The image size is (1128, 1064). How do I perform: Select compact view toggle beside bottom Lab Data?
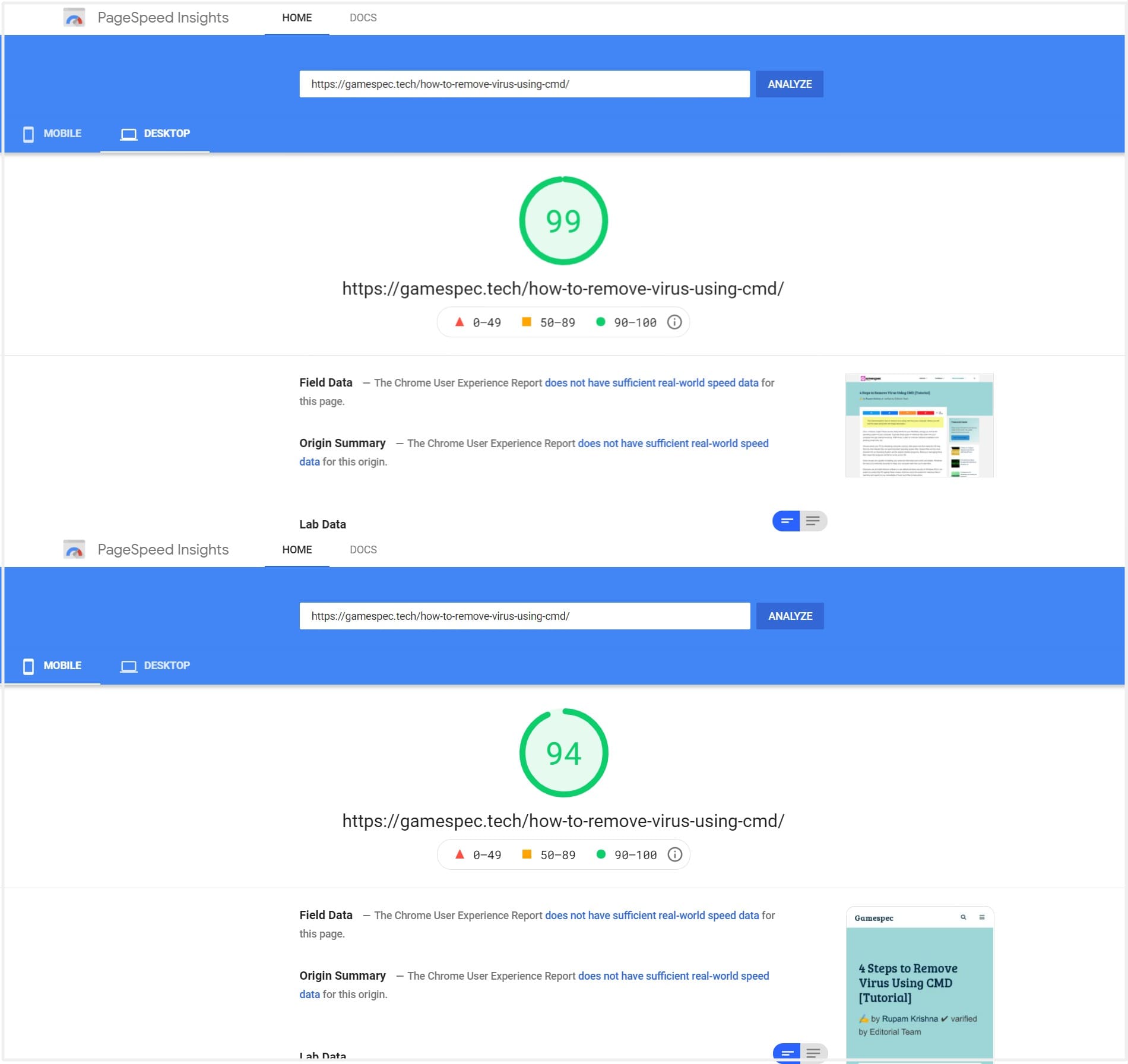(x=787, y=1053)
